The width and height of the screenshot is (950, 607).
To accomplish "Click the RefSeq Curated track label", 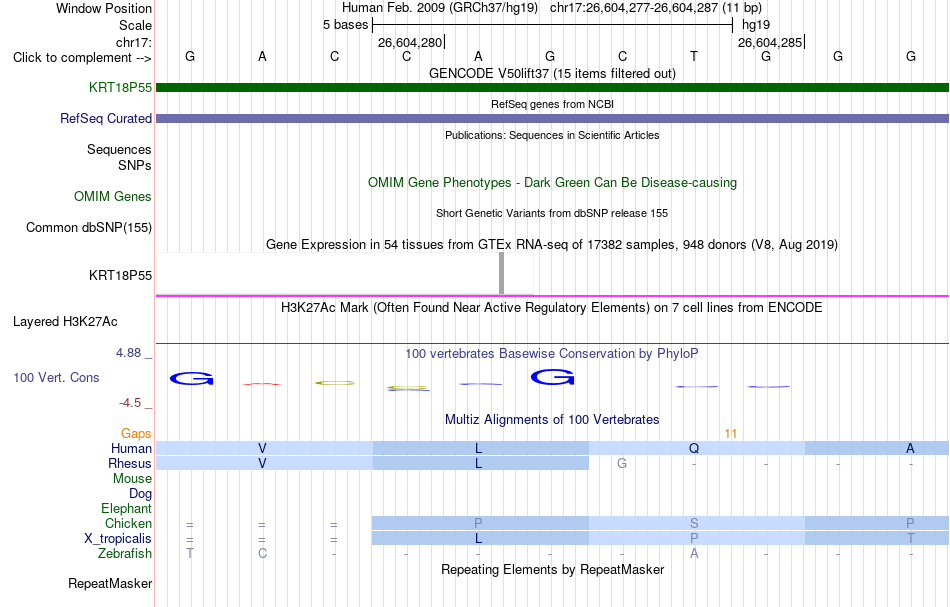I will [x=105, y=118].
